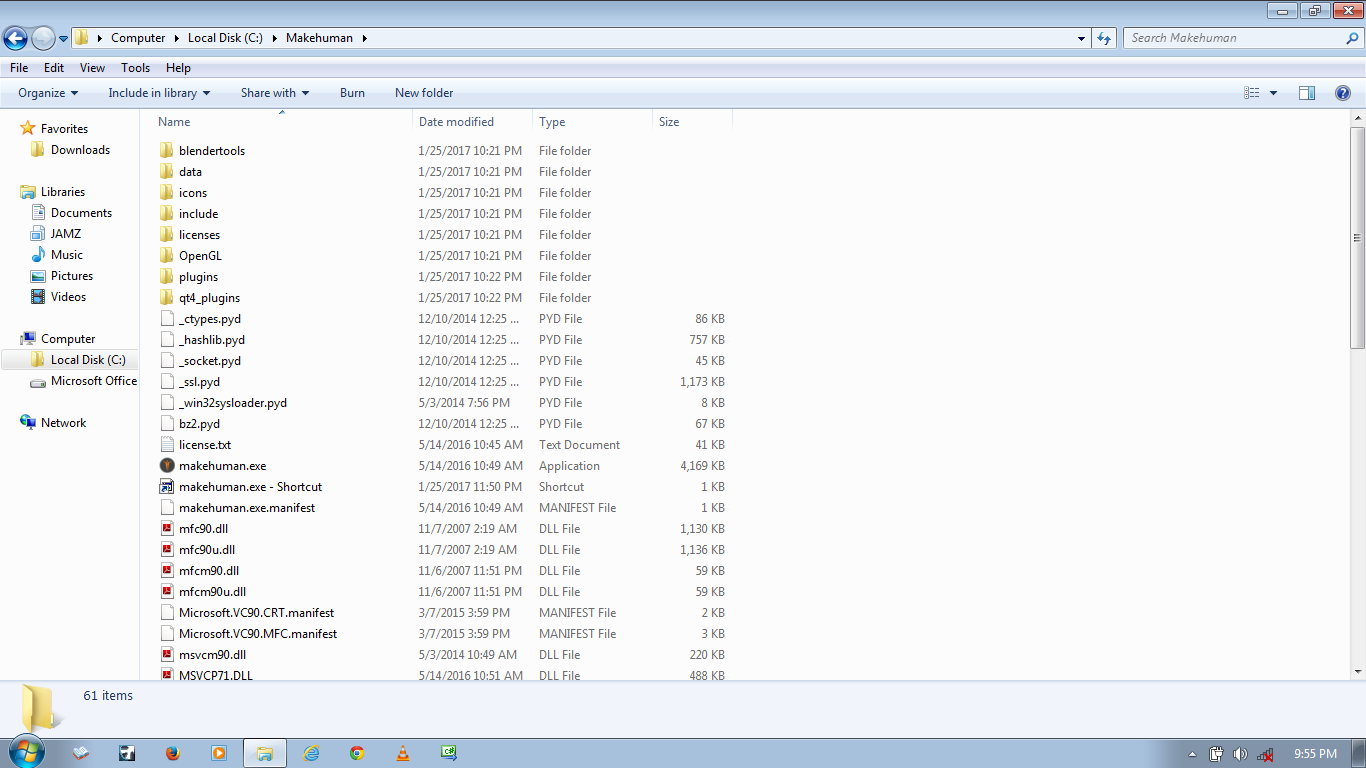This screenshot has width=1366, height=768.
Task: Select the mfc90.dll file icon
Action: tap(167, 529)
